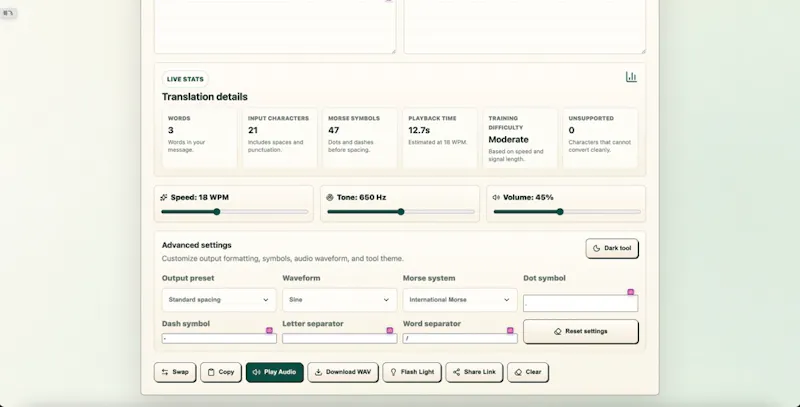Focus the Word separator input field
This screenshot has width=800, height=407.
pos(460,339)
